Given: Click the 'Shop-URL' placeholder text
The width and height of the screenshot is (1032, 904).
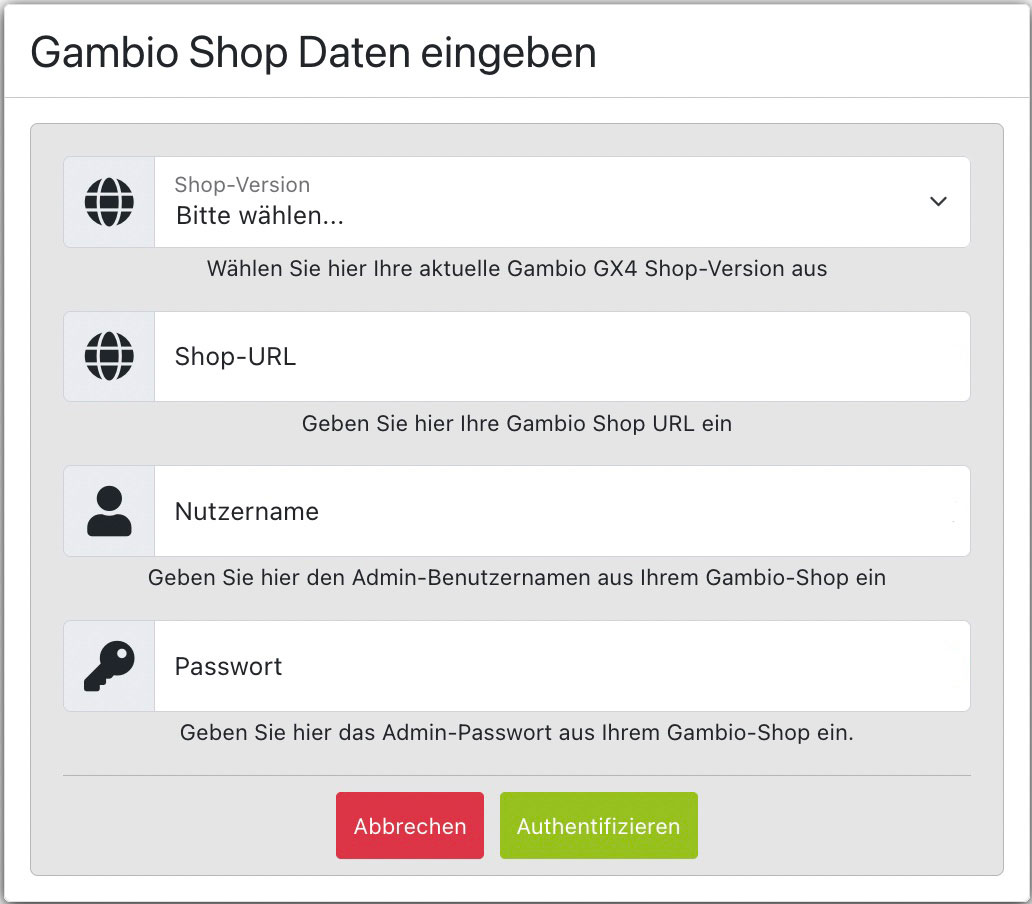Looking at the screenshot, I should [235, 357].
